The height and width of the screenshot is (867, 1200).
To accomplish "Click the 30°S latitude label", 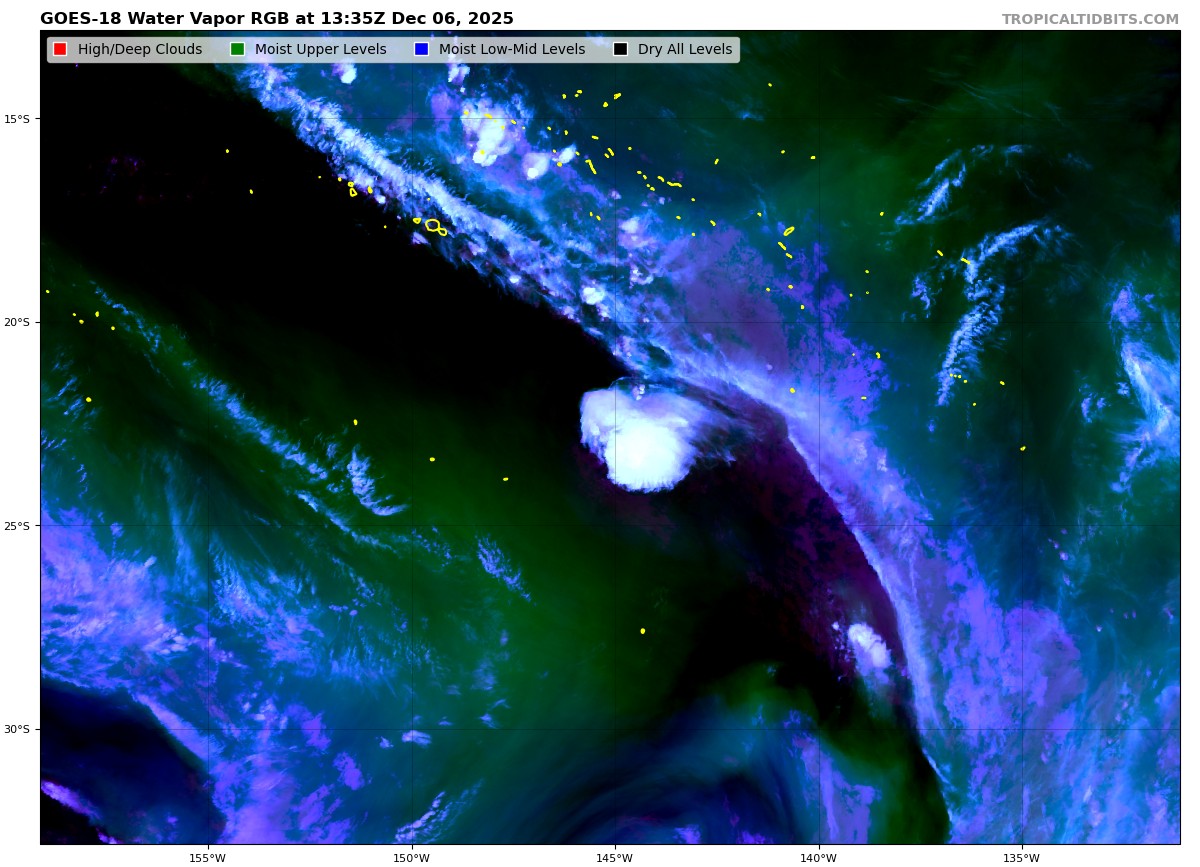I will pyautogui.click(x=17, y=729).
